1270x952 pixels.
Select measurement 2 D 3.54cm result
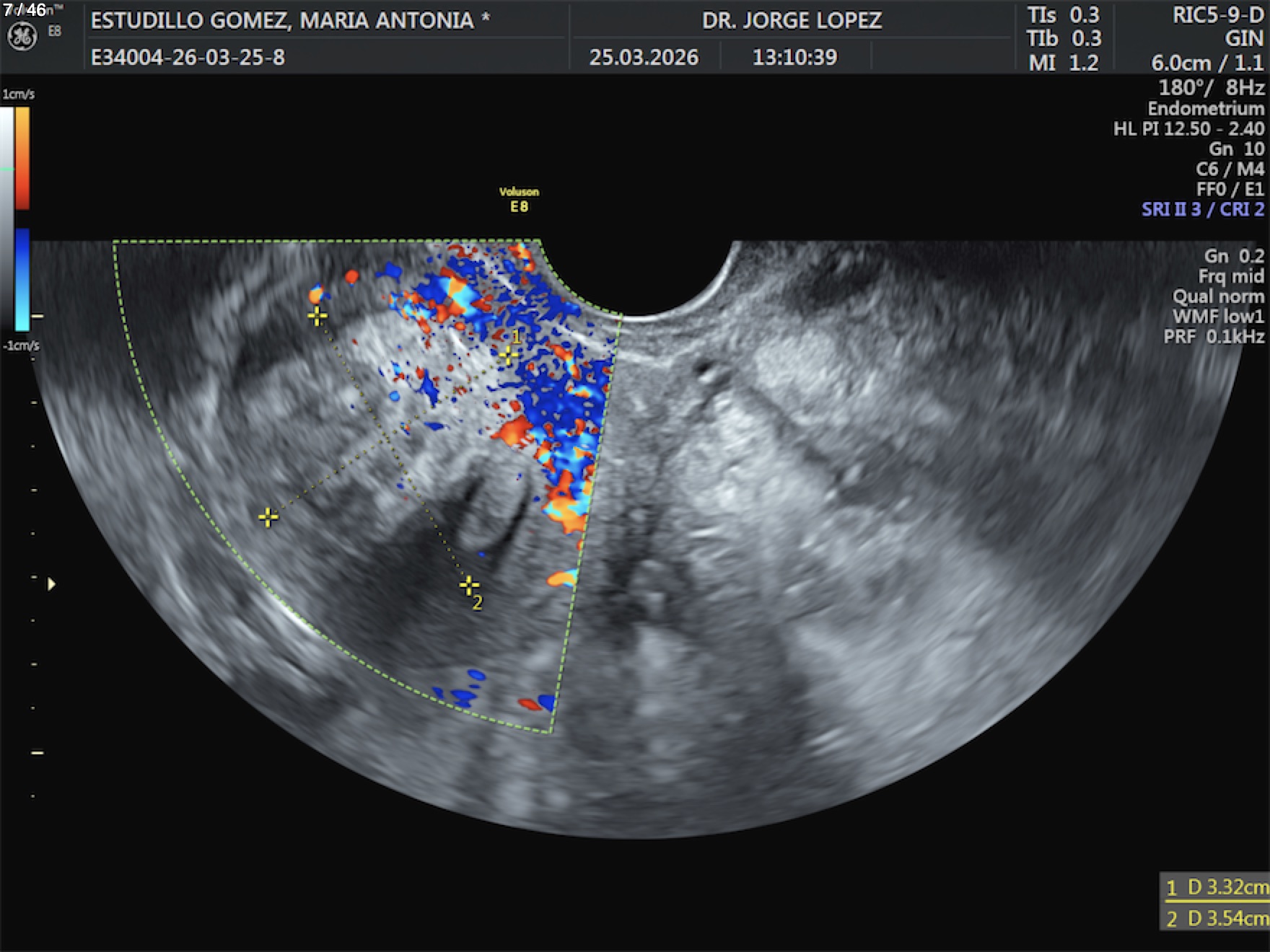pyautogui.click(x=1216, y=918)
